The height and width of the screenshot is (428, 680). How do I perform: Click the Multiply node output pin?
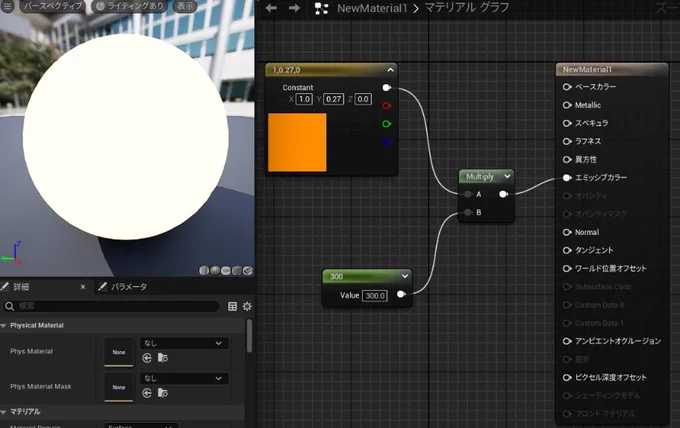[x=503, y=194]
